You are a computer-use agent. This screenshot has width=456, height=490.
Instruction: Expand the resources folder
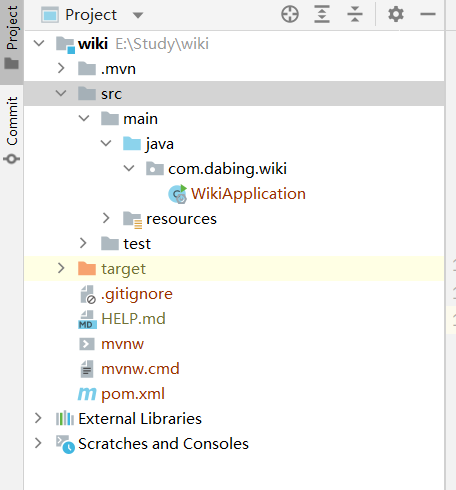(106, 218)
